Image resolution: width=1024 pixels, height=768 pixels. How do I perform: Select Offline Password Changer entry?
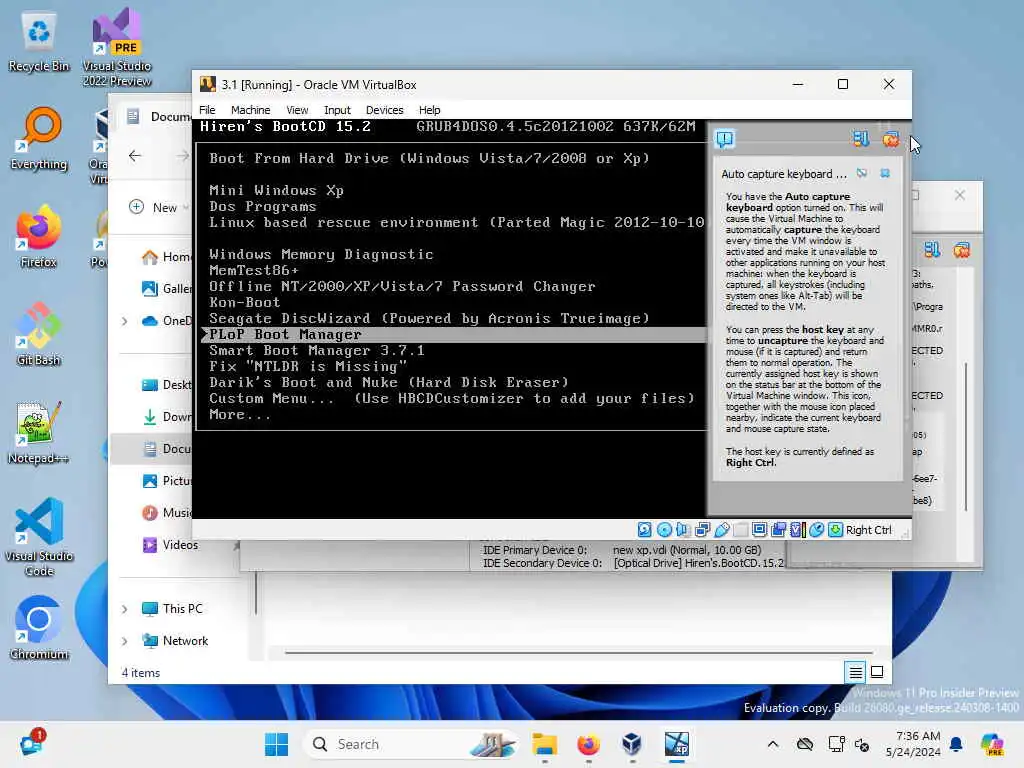pyautogui.click(x=402, y=286)
